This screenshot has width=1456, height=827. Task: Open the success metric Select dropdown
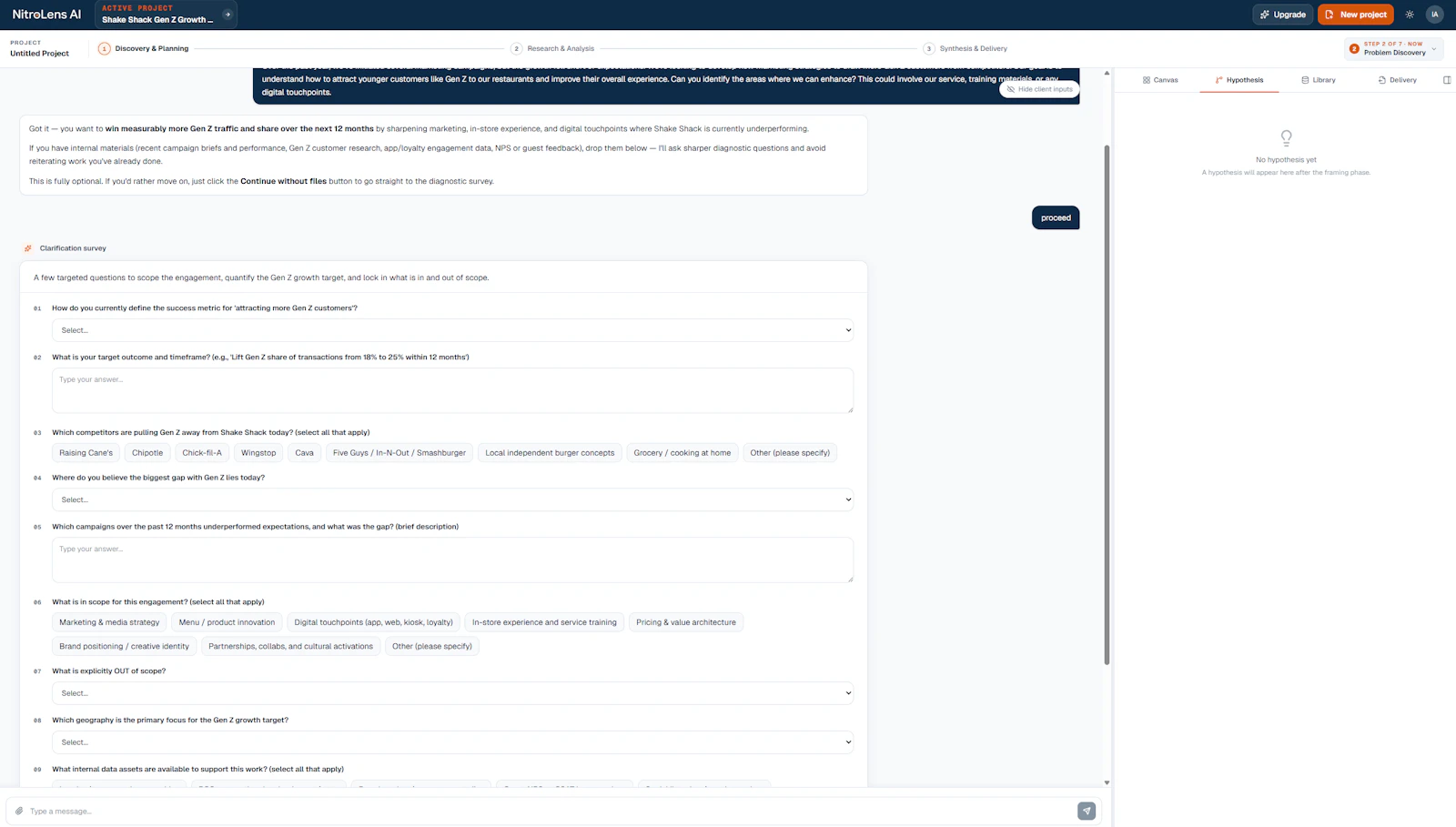tap(452, 330)
